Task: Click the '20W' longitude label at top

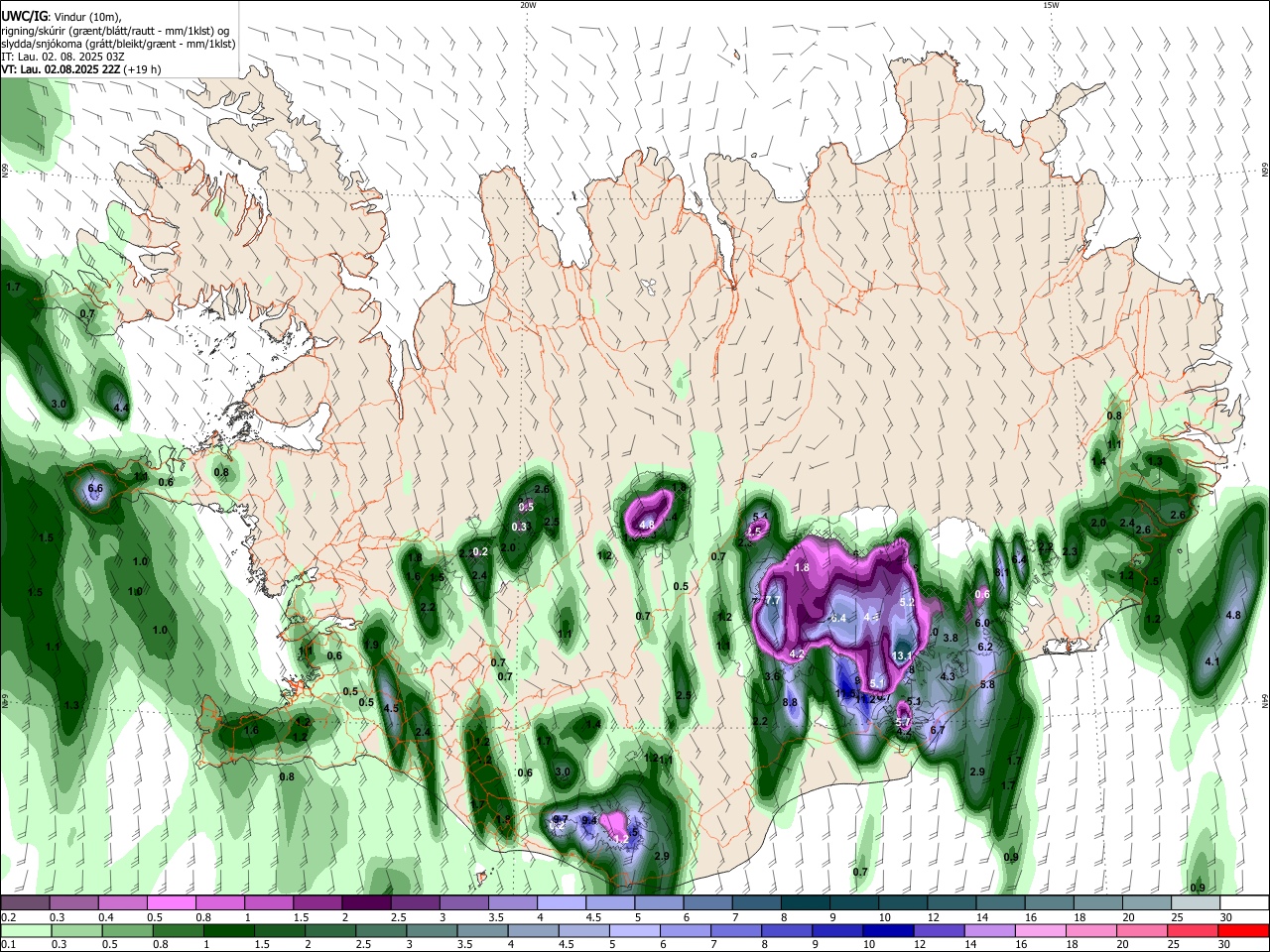Action: click(528, 5)
